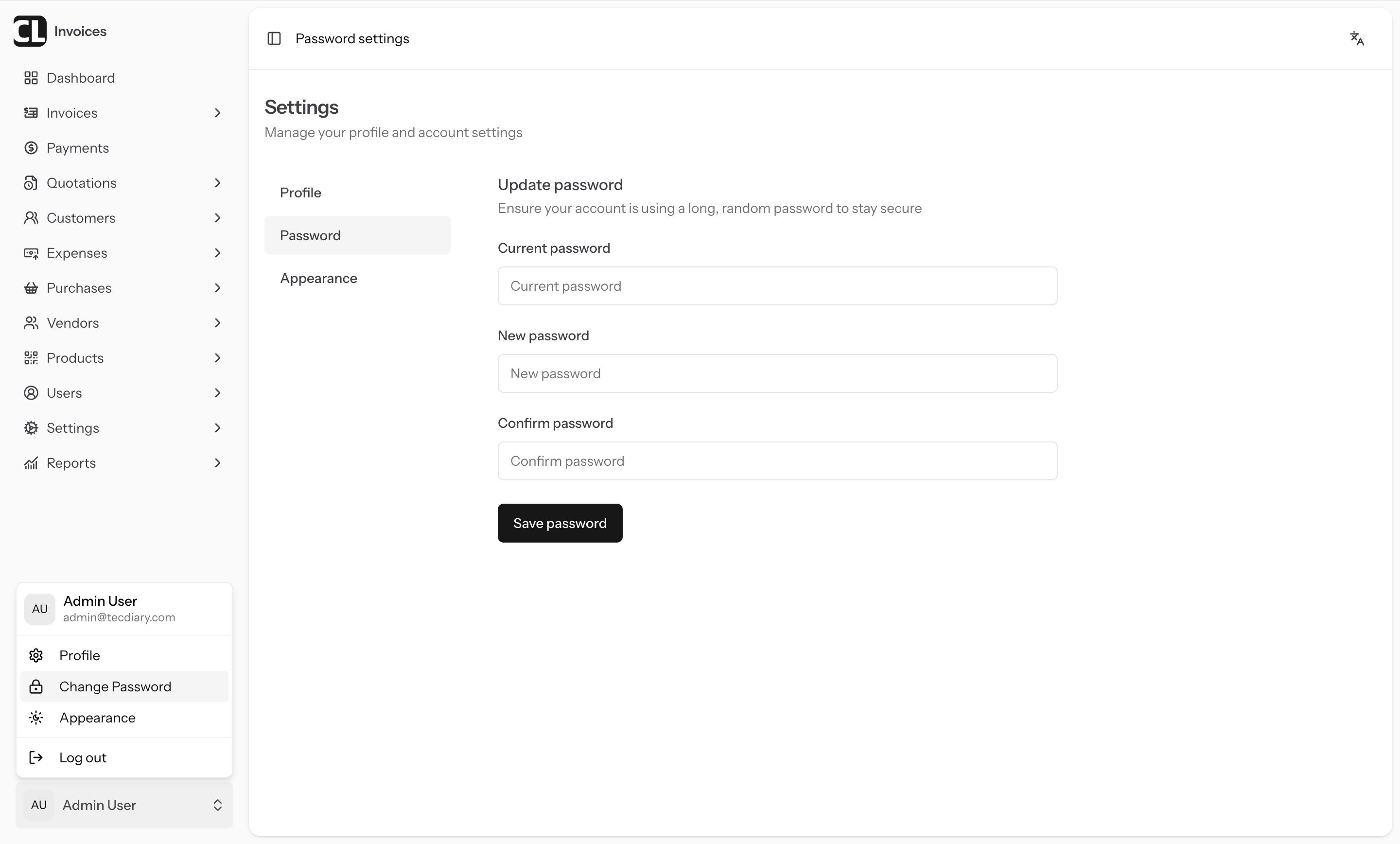Viewport: 1400px width, 844px height.
Task: Click the Save password button
Action: click(560, 523)
